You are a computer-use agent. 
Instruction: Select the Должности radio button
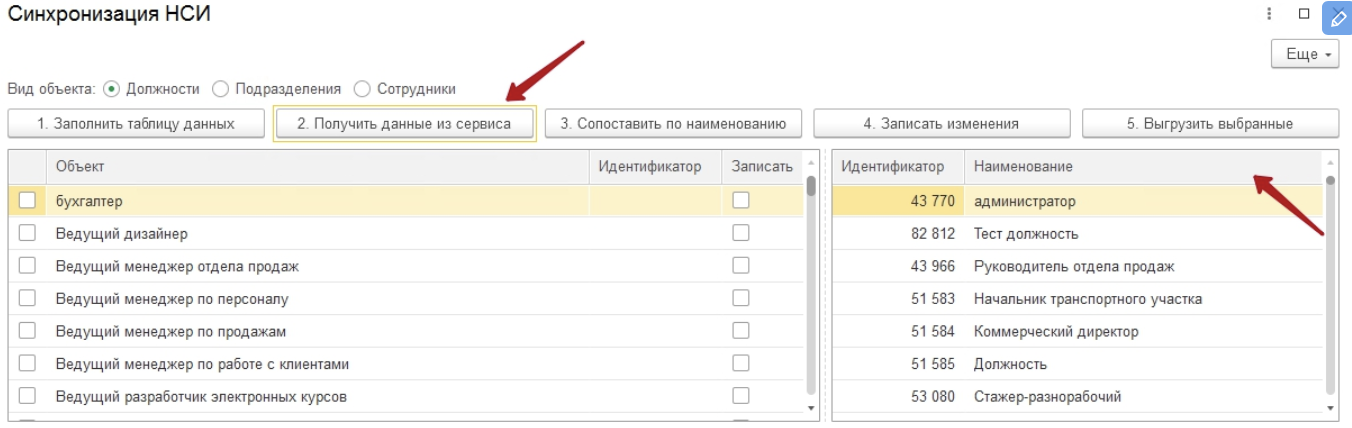[112, 89]
